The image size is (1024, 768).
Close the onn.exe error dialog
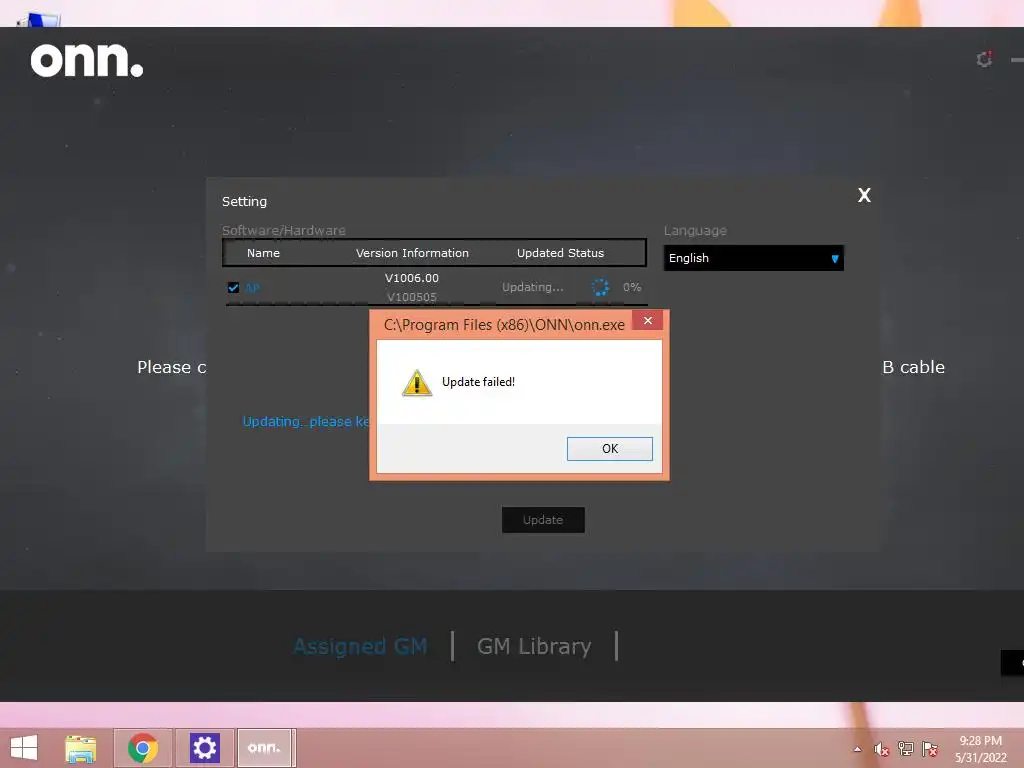[647, 321]
